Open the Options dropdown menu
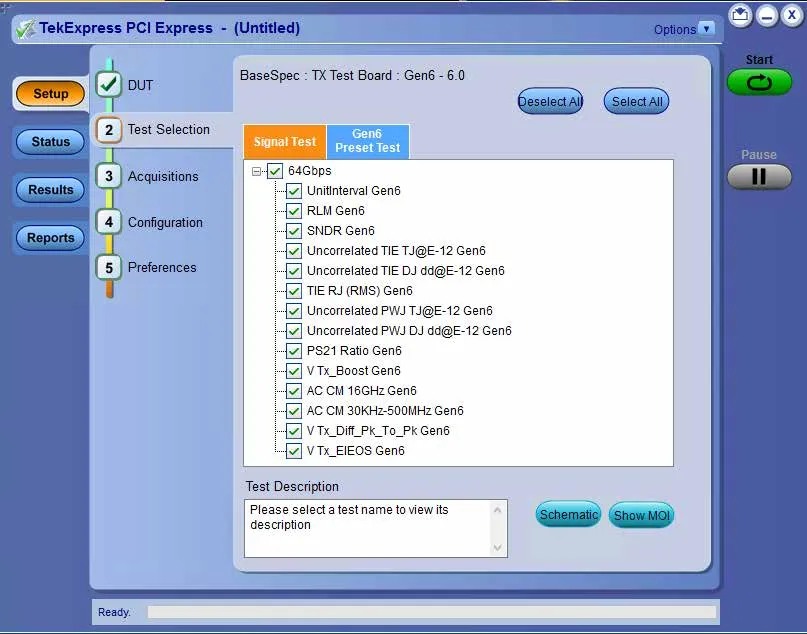807x634 pixels. point(707,29)
